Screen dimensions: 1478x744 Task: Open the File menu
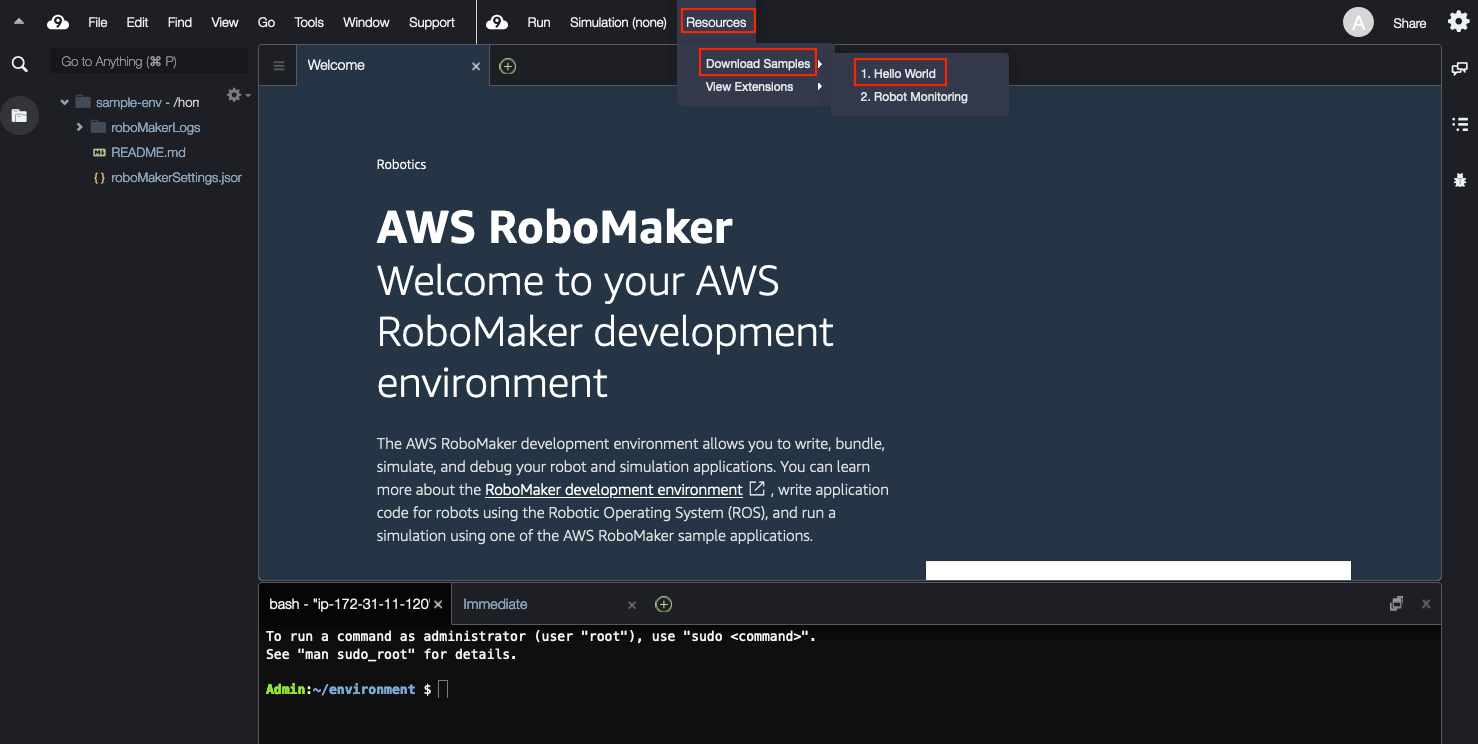coord(98,22)
